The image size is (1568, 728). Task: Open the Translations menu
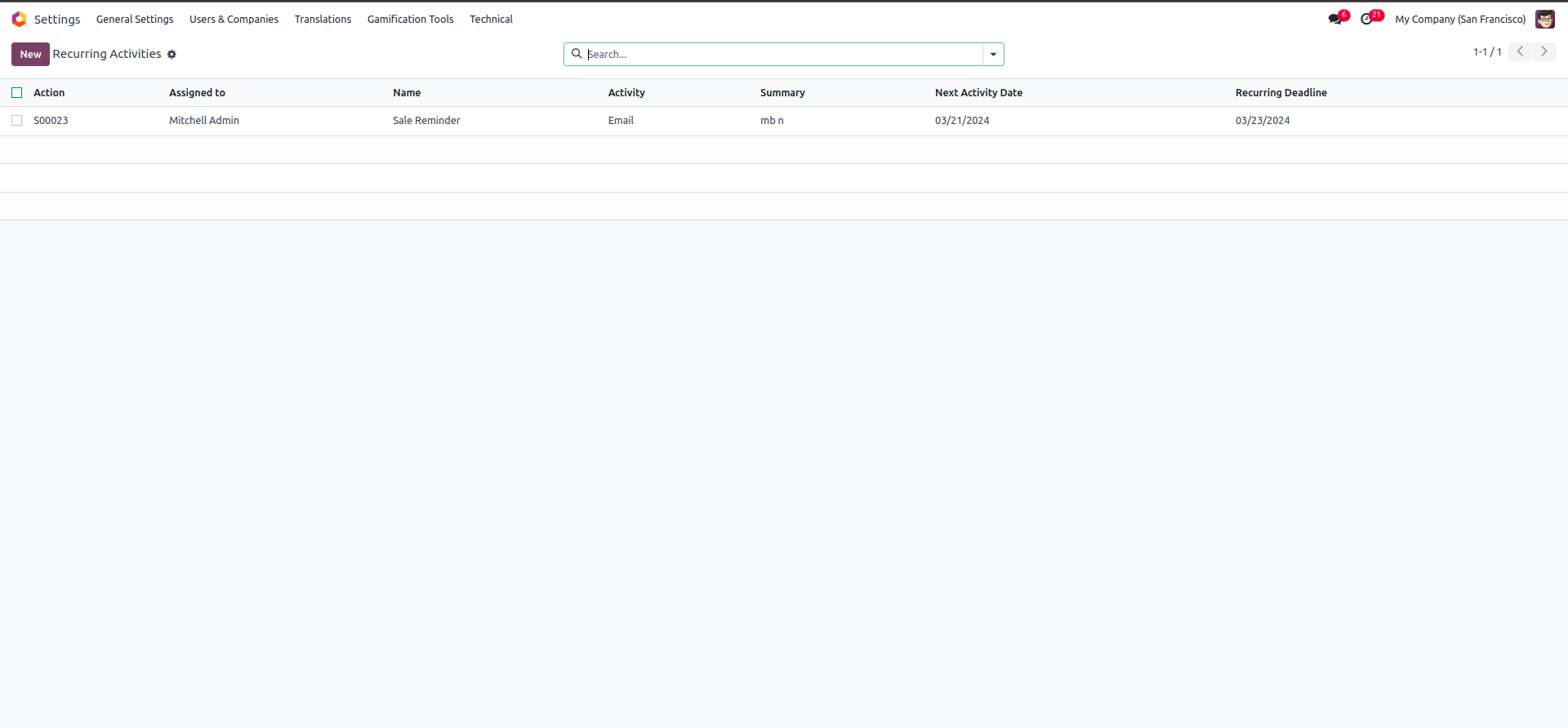(323, 19)
